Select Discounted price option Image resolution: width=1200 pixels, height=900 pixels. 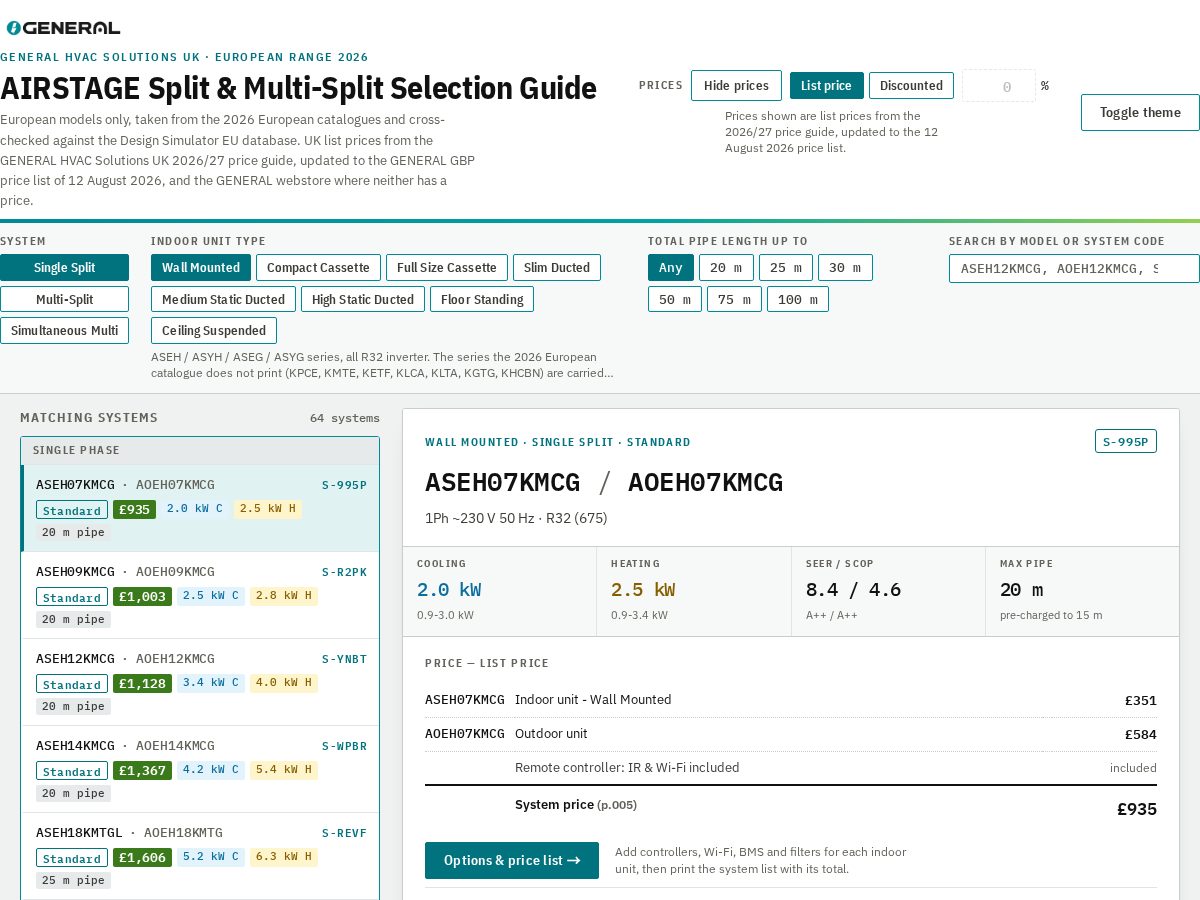point(911,86)
